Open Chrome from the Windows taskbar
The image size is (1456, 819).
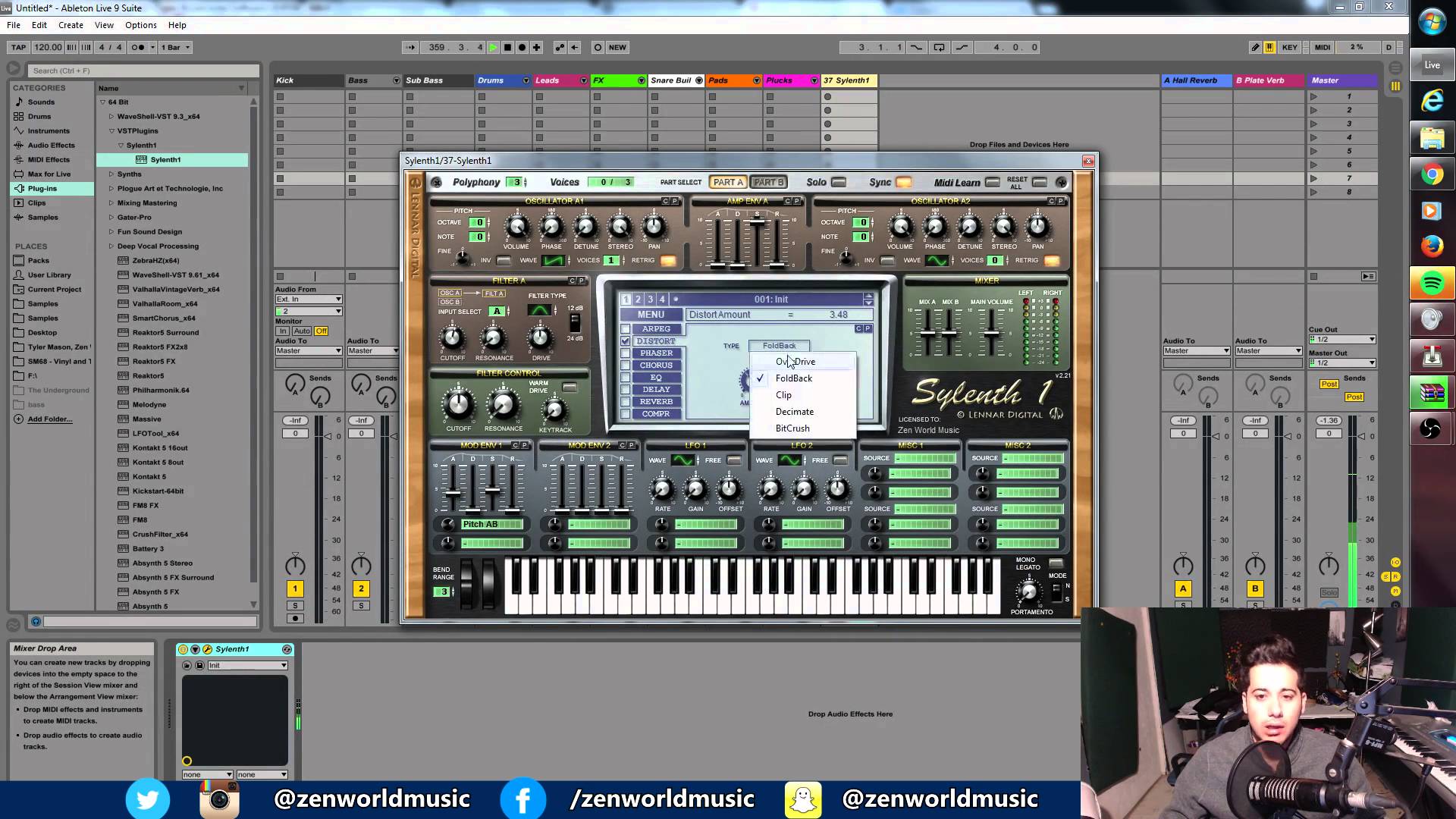coord(1432,174)
